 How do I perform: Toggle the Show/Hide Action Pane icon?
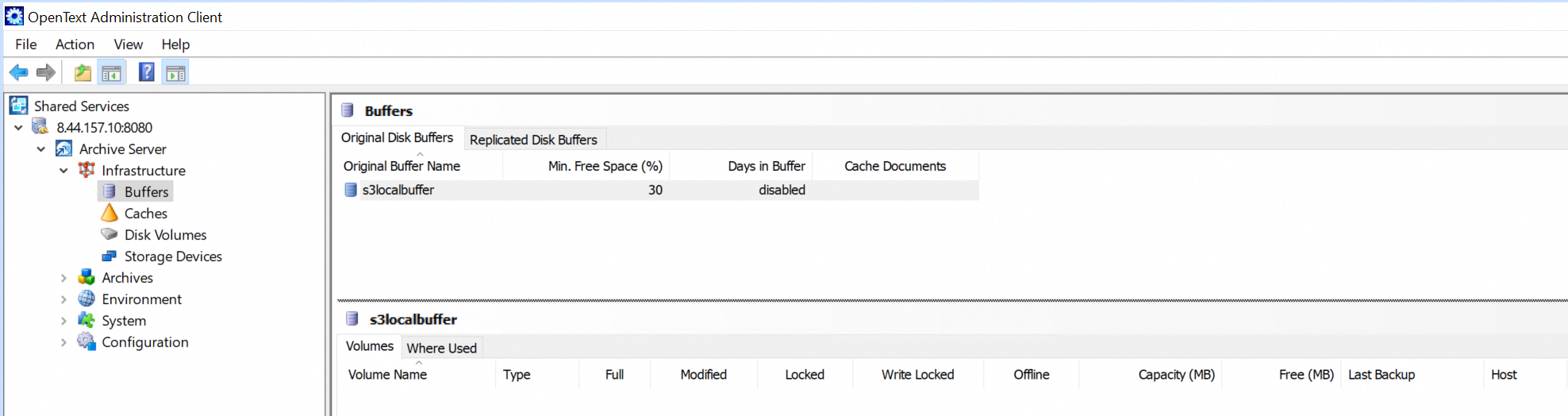pyautogui.click(x=175, y=73)
